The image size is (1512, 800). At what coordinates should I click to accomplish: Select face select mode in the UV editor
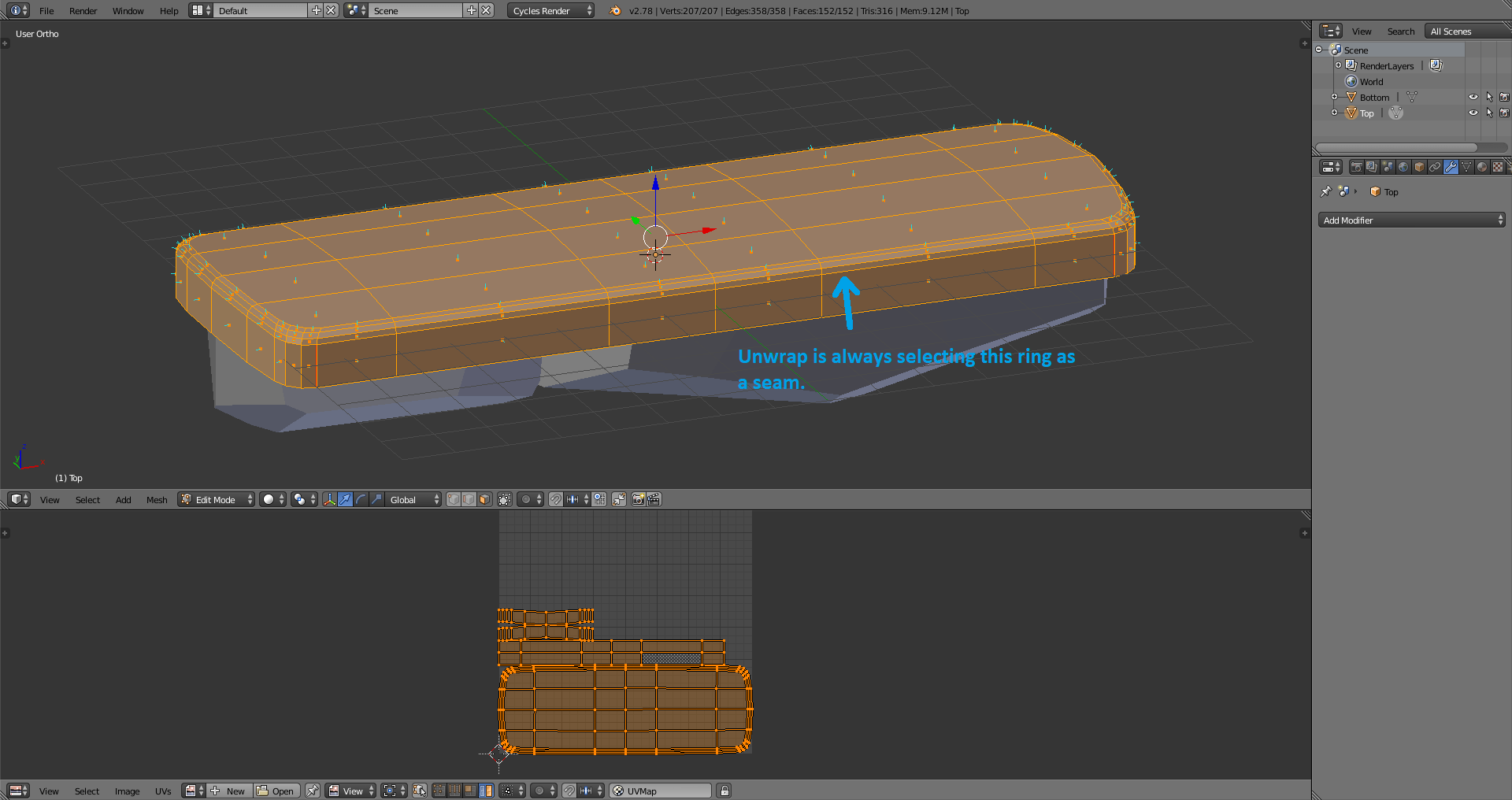[x=469, y=791]
